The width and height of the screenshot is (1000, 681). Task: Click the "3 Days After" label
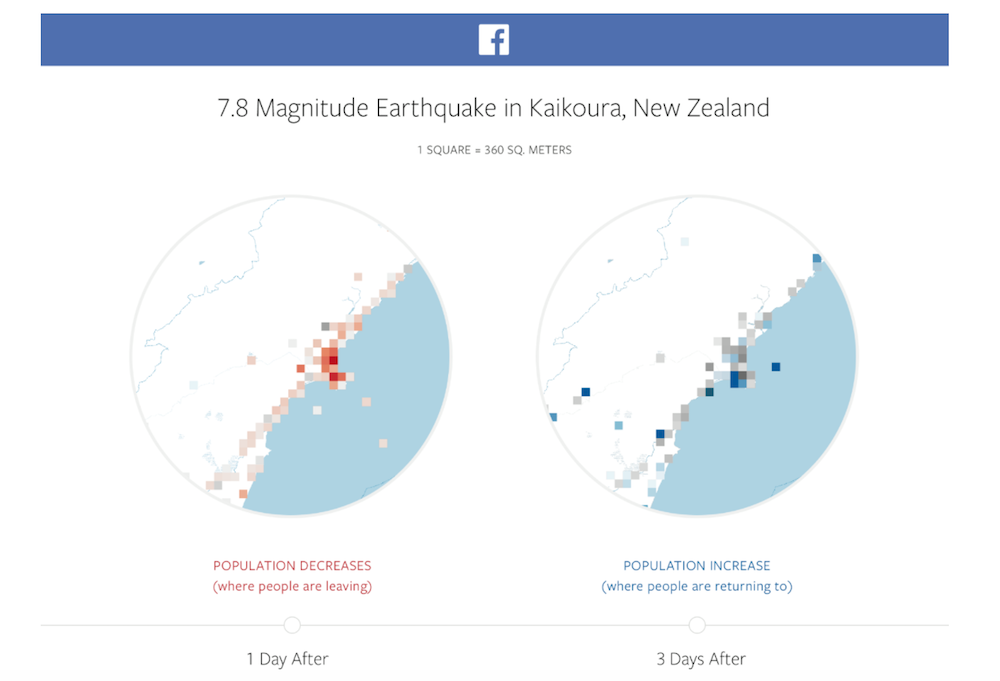coord(701,659)
